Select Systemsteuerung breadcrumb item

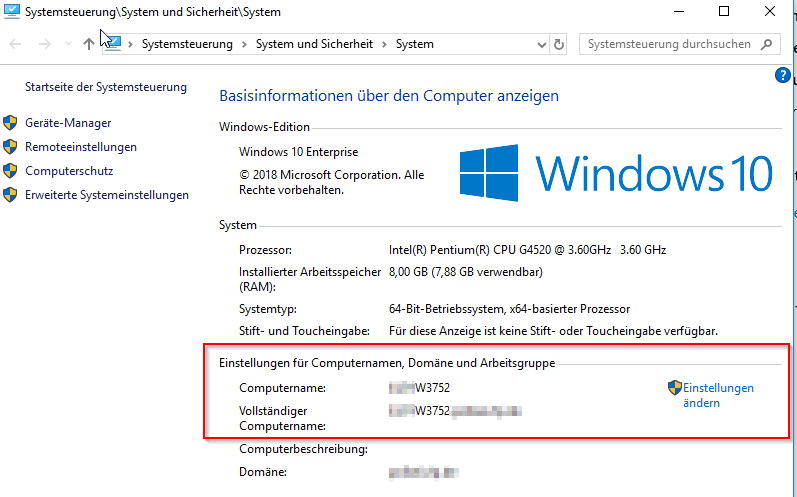pos(186,44)
